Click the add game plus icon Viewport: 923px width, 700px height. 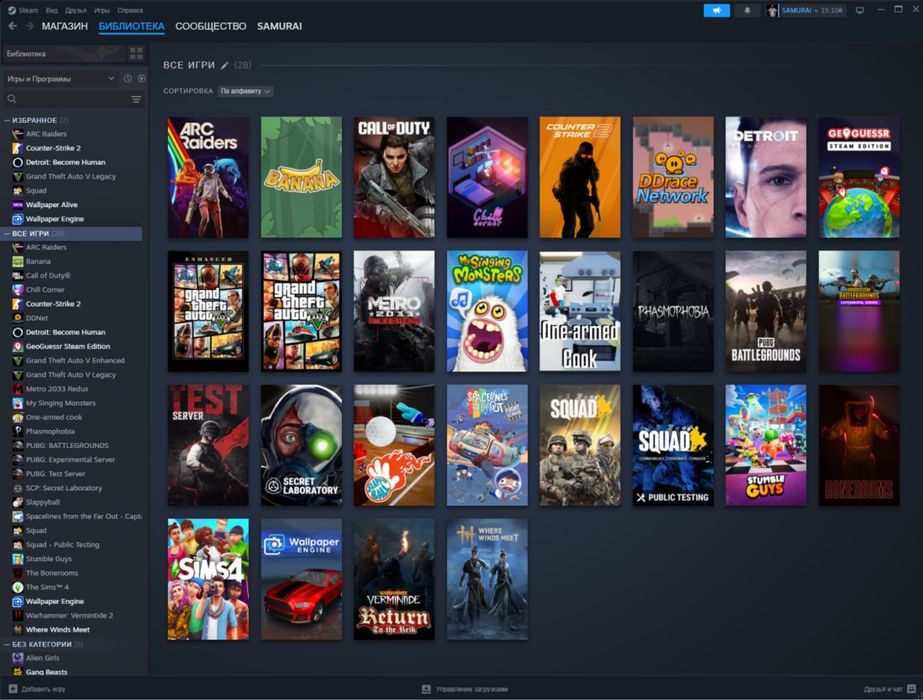(13, 689)
